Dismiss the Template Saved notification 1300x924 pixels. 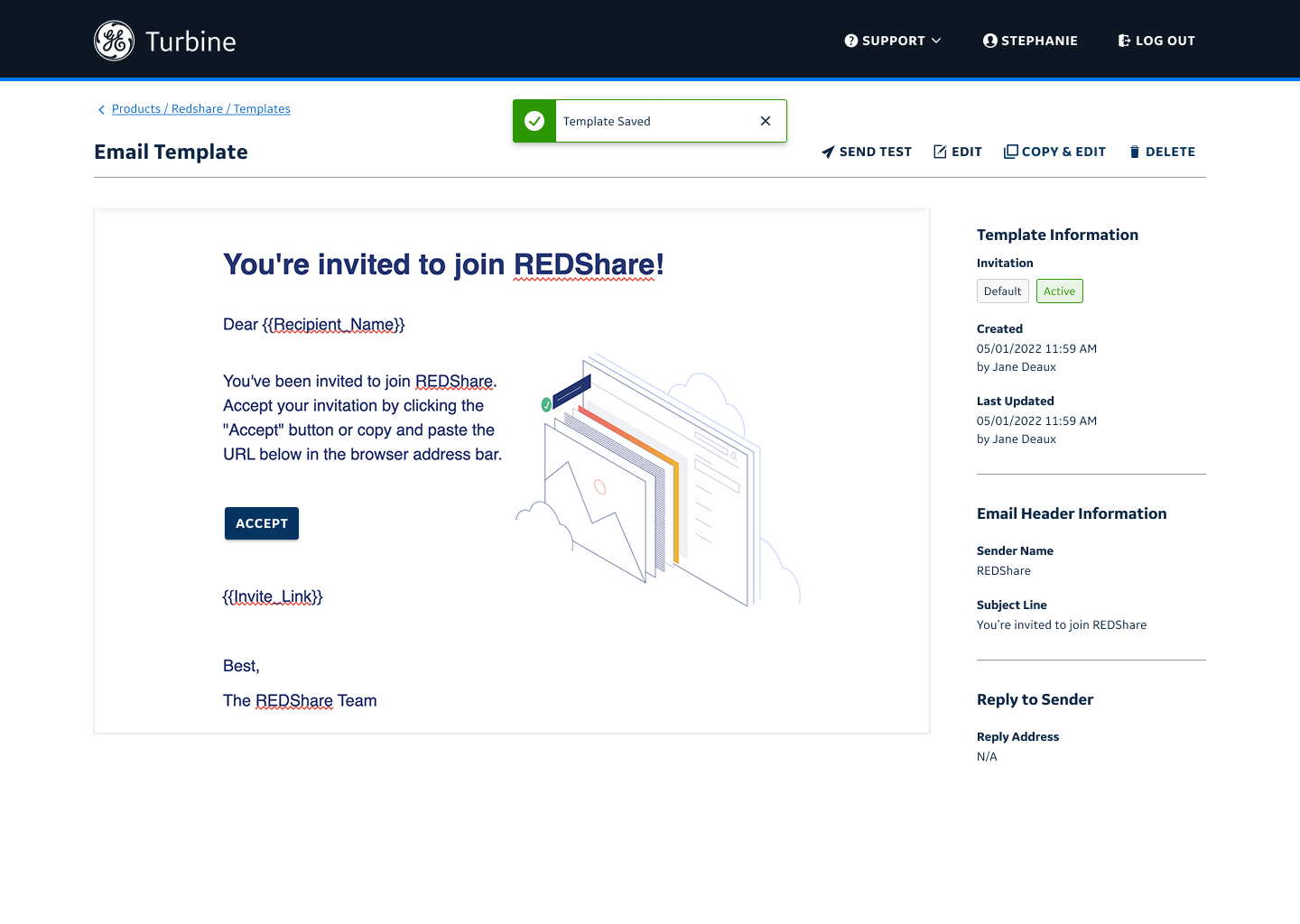(766, 121)
